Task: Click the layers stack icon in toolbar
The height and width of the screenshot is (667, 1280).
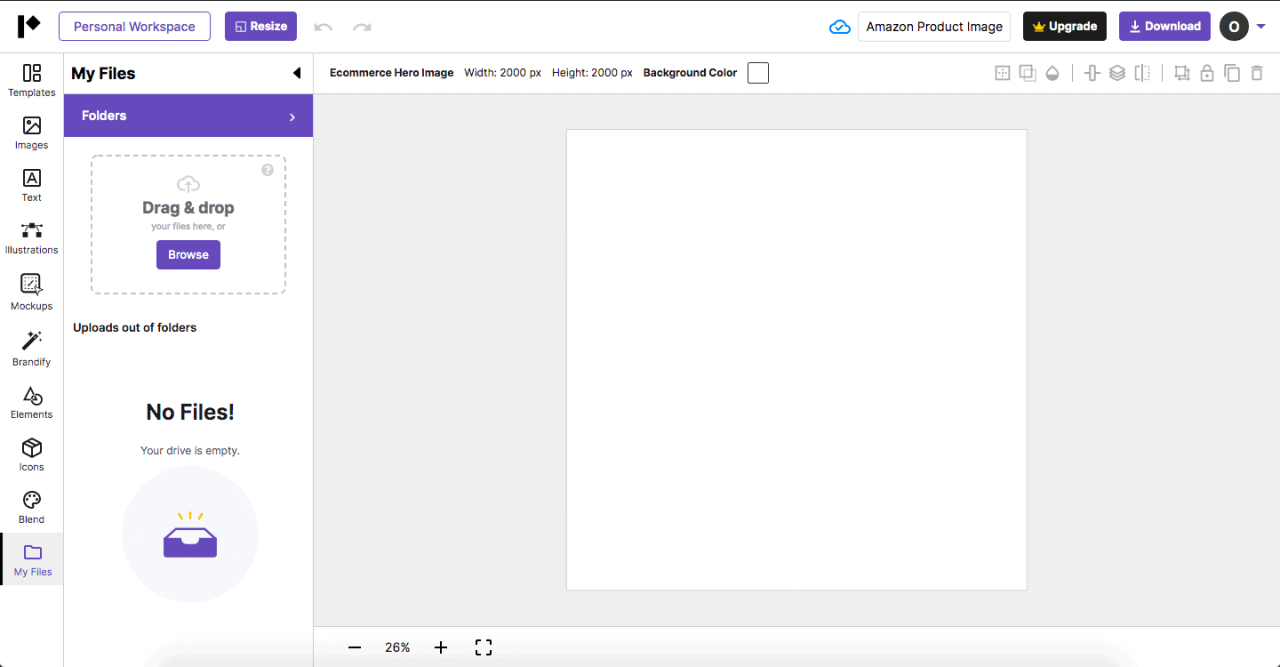Action: click(1117, 73)
